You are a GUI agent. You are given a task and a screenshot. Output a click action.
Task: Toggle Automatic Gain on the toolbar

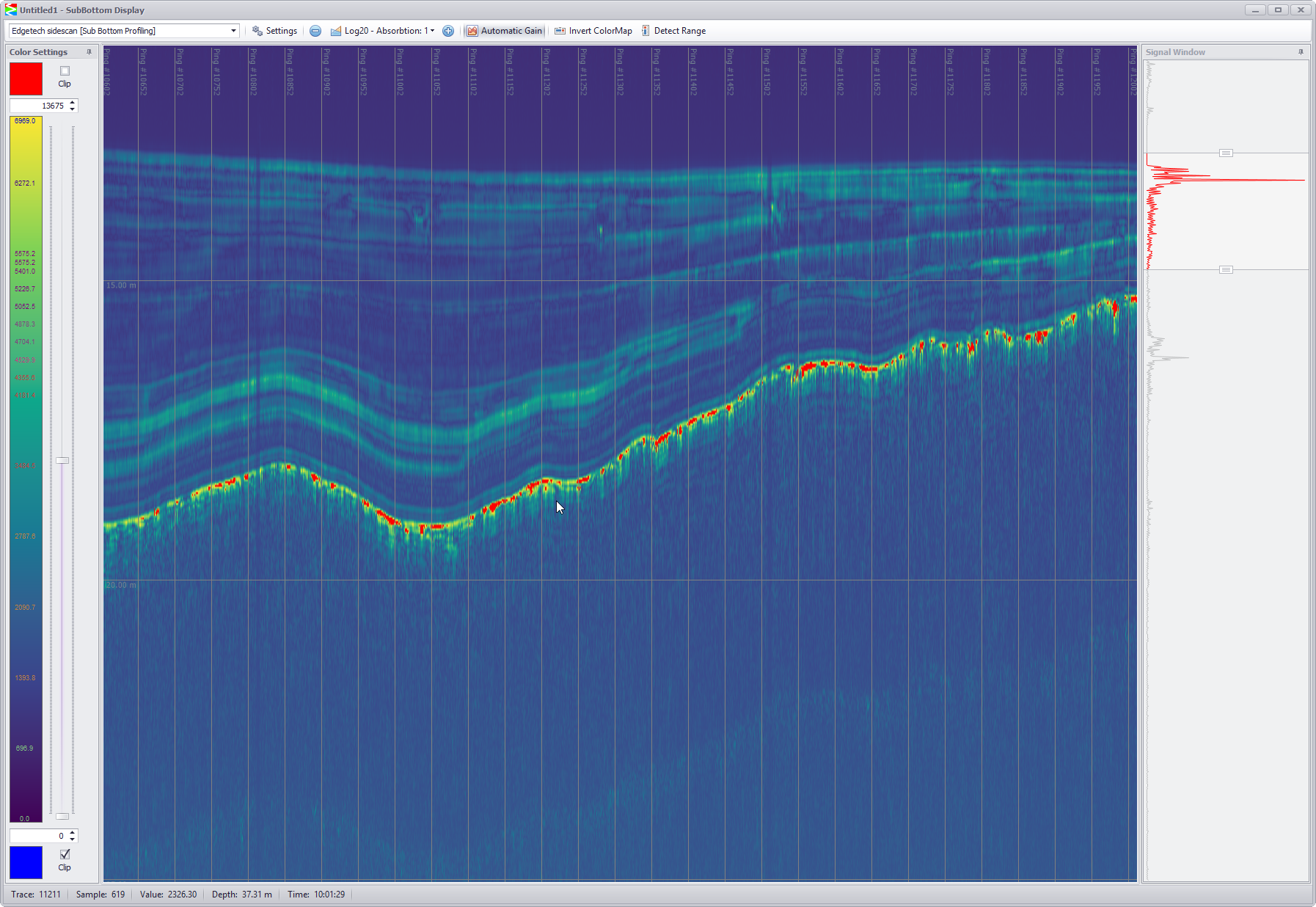[x=505, y=31]
